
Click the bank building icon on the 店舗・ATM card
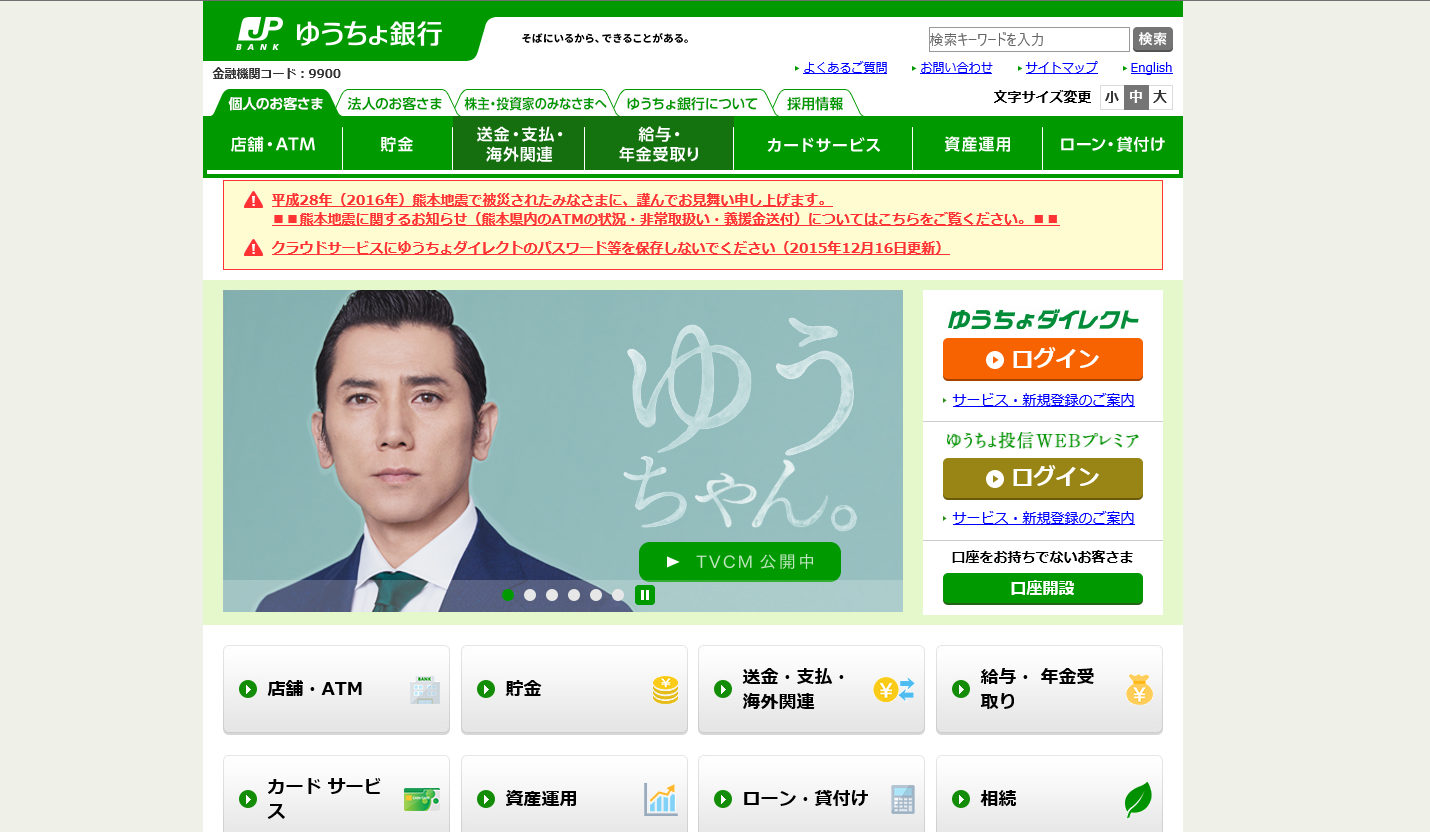[425, 689]
